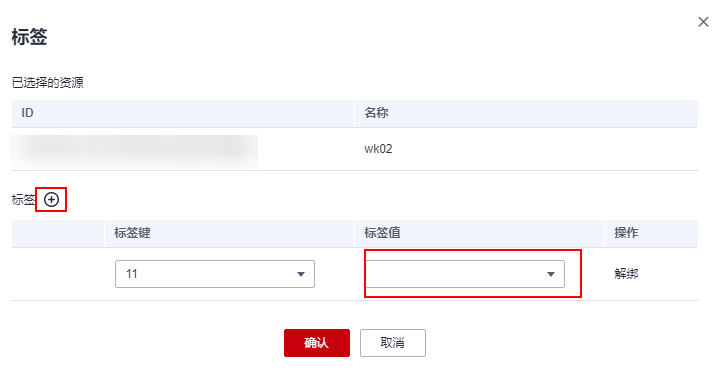Viewport: 718px width, 373px height.
Task: Expand the tag key dropdown arrow next to 11
Action: 301,274
